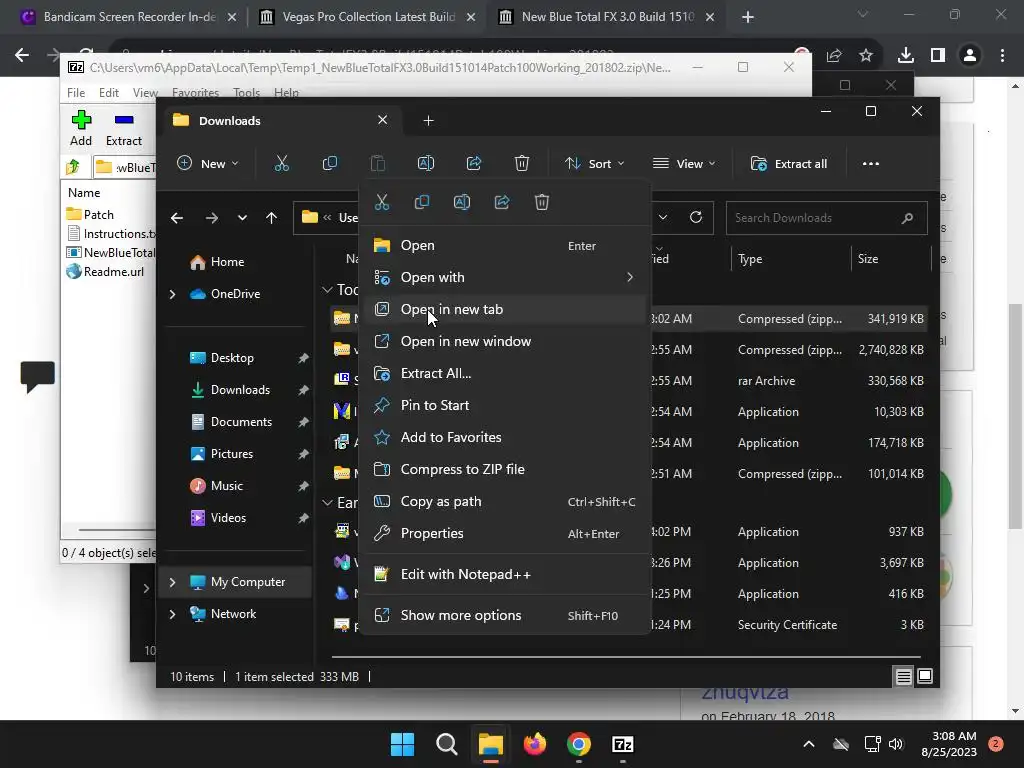Expand the My Computer tree node
The image size is (1024, 768).
pyautogui.click(x=172, y=582)
